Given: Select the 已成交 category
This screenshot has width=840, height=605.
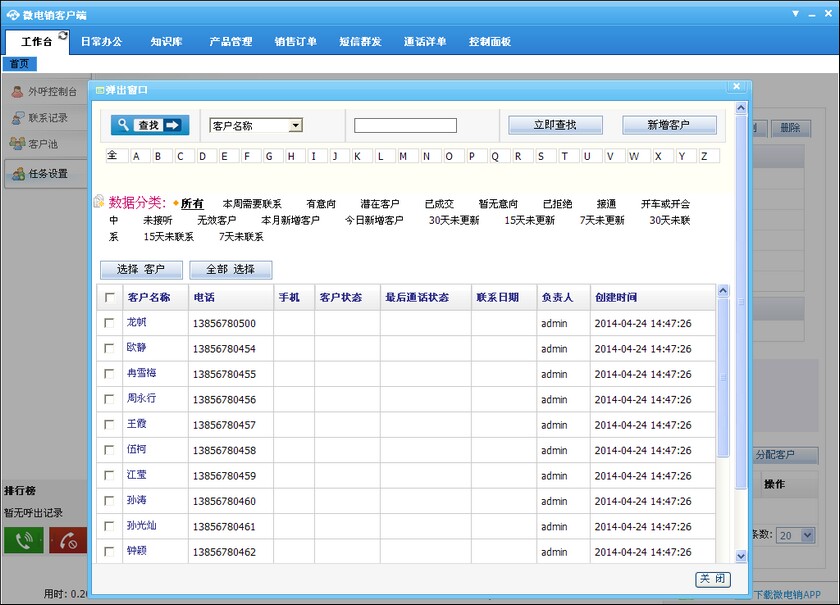Looking at the screenshot, I should click(439, 204).
